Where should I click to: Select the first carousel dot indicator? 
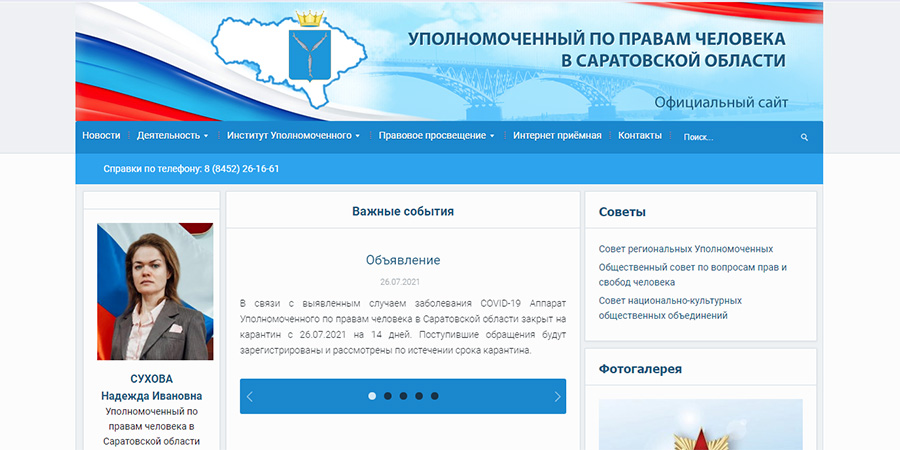pos(372,396)
